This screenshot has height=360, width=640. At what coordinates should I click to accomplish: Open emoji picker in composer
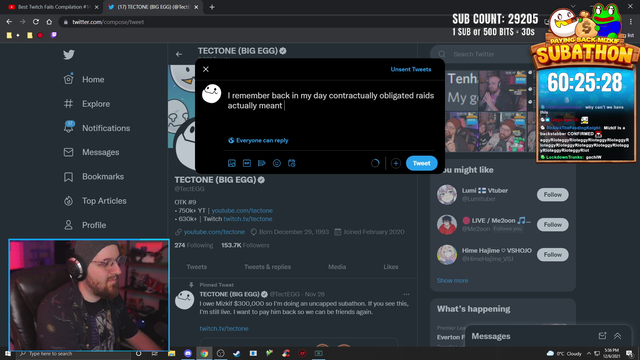click(x=277, y=163)
